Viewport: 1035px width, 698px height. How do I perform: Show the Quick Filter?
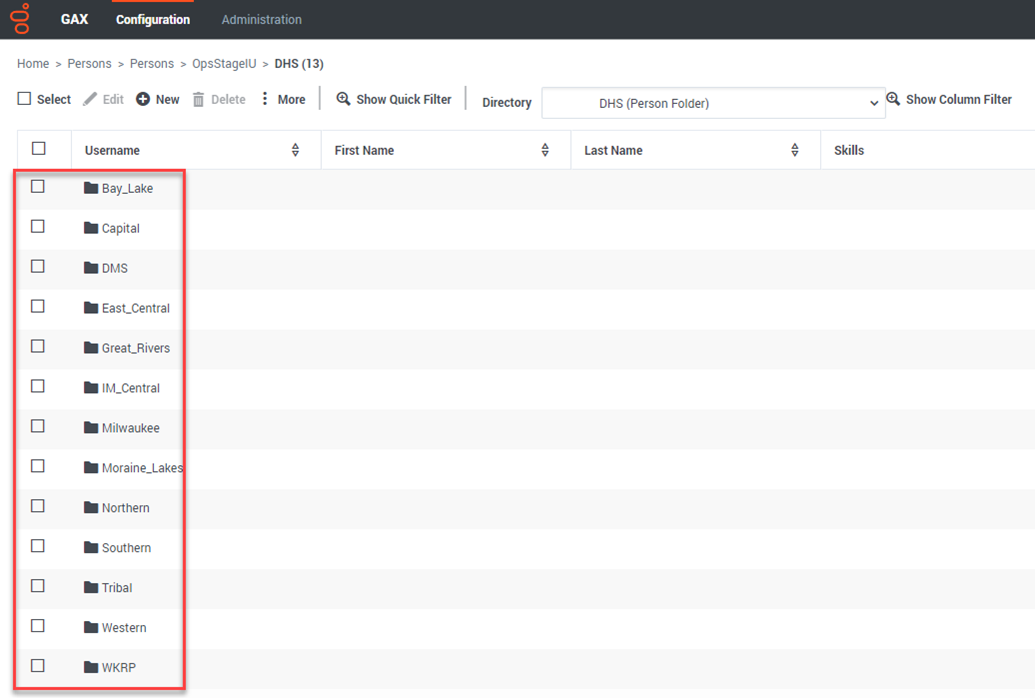(x=394, y=99)
